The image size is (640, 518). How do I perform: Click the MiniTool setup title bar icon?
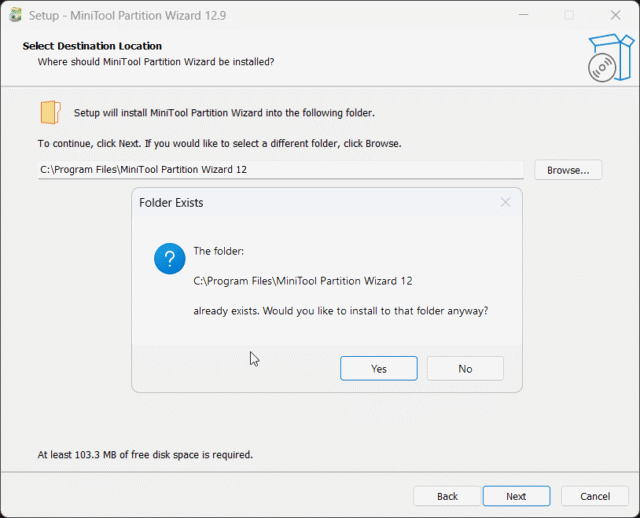pyautogui.click(x=16, y=15)
